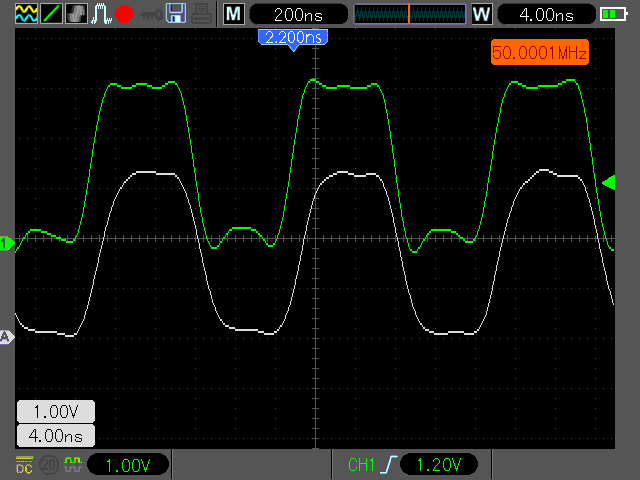Screen dimensions: 640x480
Task: Click the green battery status icon
Action: (x=611, y=14)
